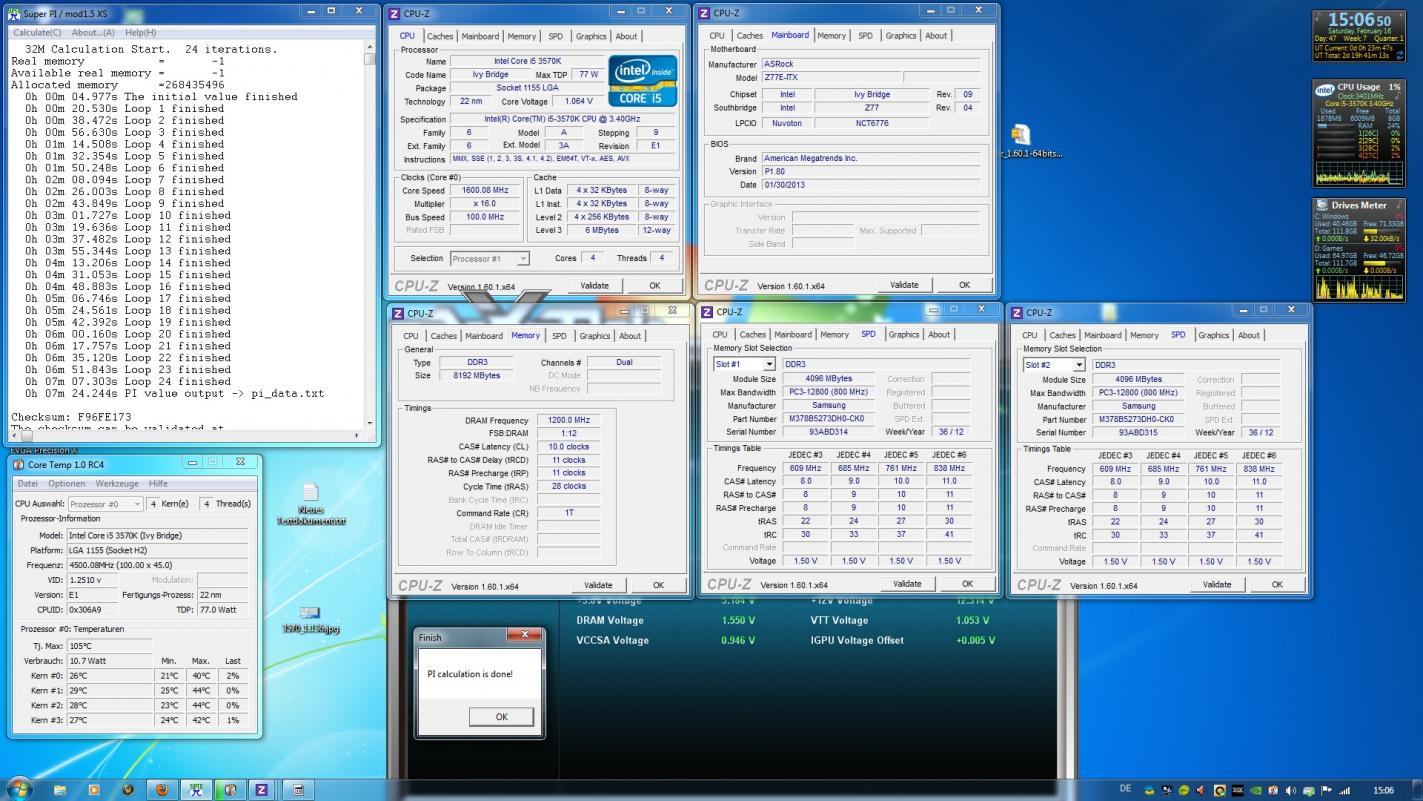The width and height of the screenshot is (1423, 801).
Task: Click the Drives Meter gadget drive icon
Action: point(1322,205)
